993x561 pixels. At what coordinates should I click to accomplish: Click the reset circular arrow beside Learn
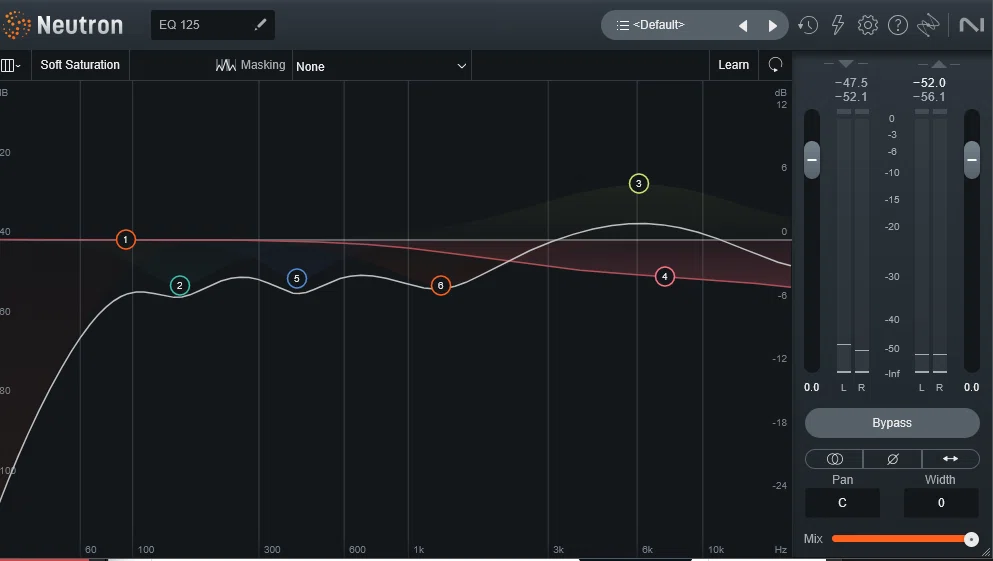click(775, 65)
